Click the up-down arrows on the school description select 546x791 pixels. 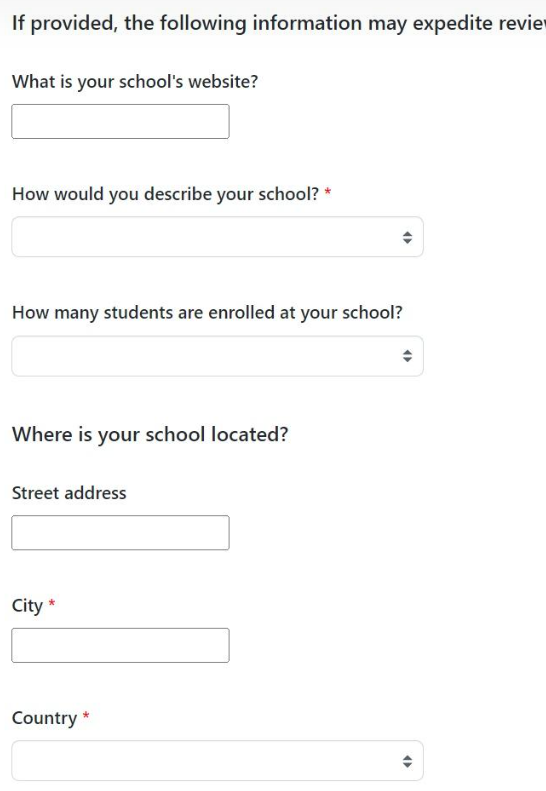click(407, 237)
